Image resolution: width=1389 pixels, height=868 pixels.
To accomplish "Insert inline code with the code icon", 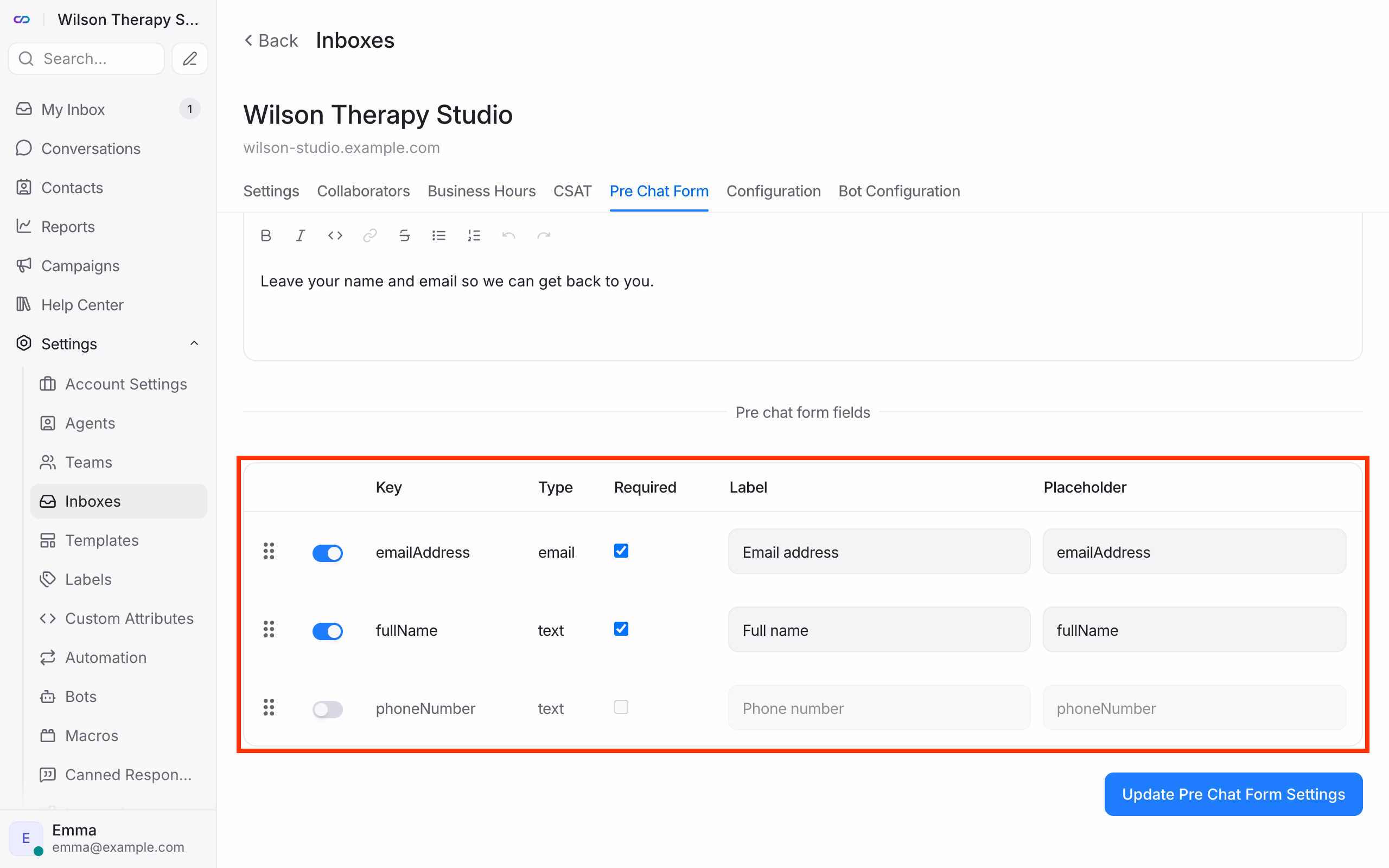I will [x=335, y=235].
